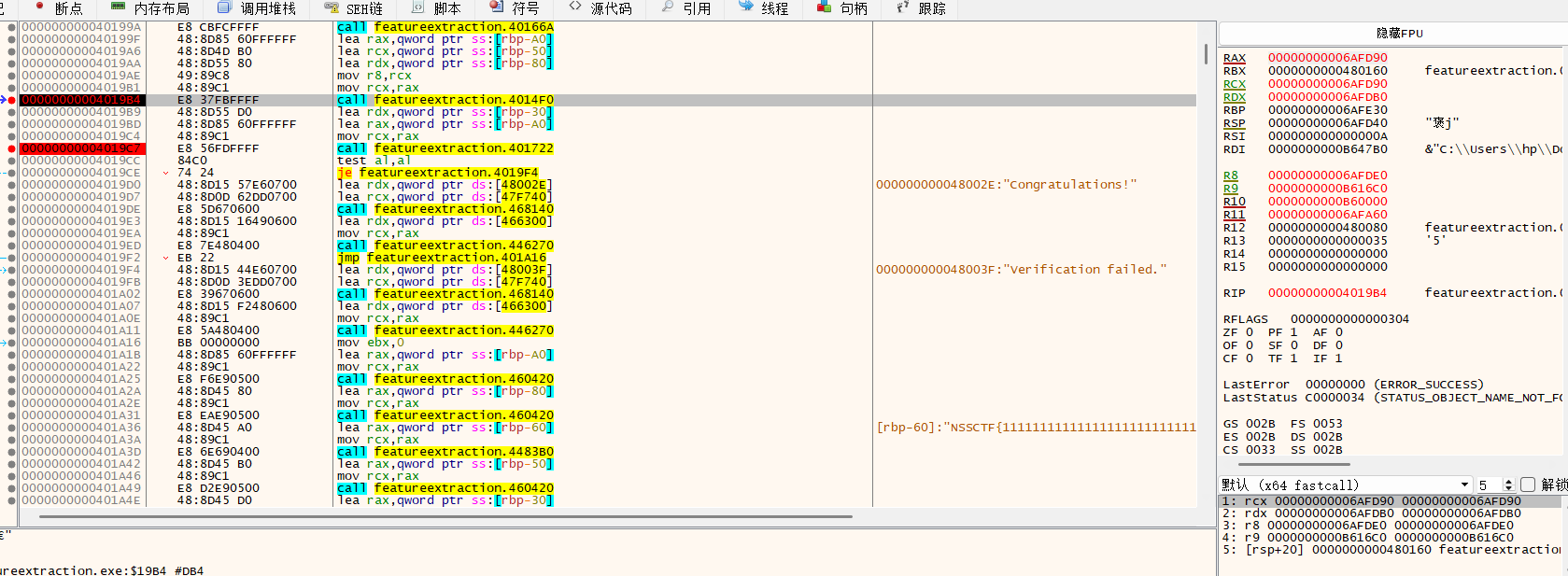Collapse the jmp branch marker at 4019F2

pyautogui.click(x=165, y=258)
